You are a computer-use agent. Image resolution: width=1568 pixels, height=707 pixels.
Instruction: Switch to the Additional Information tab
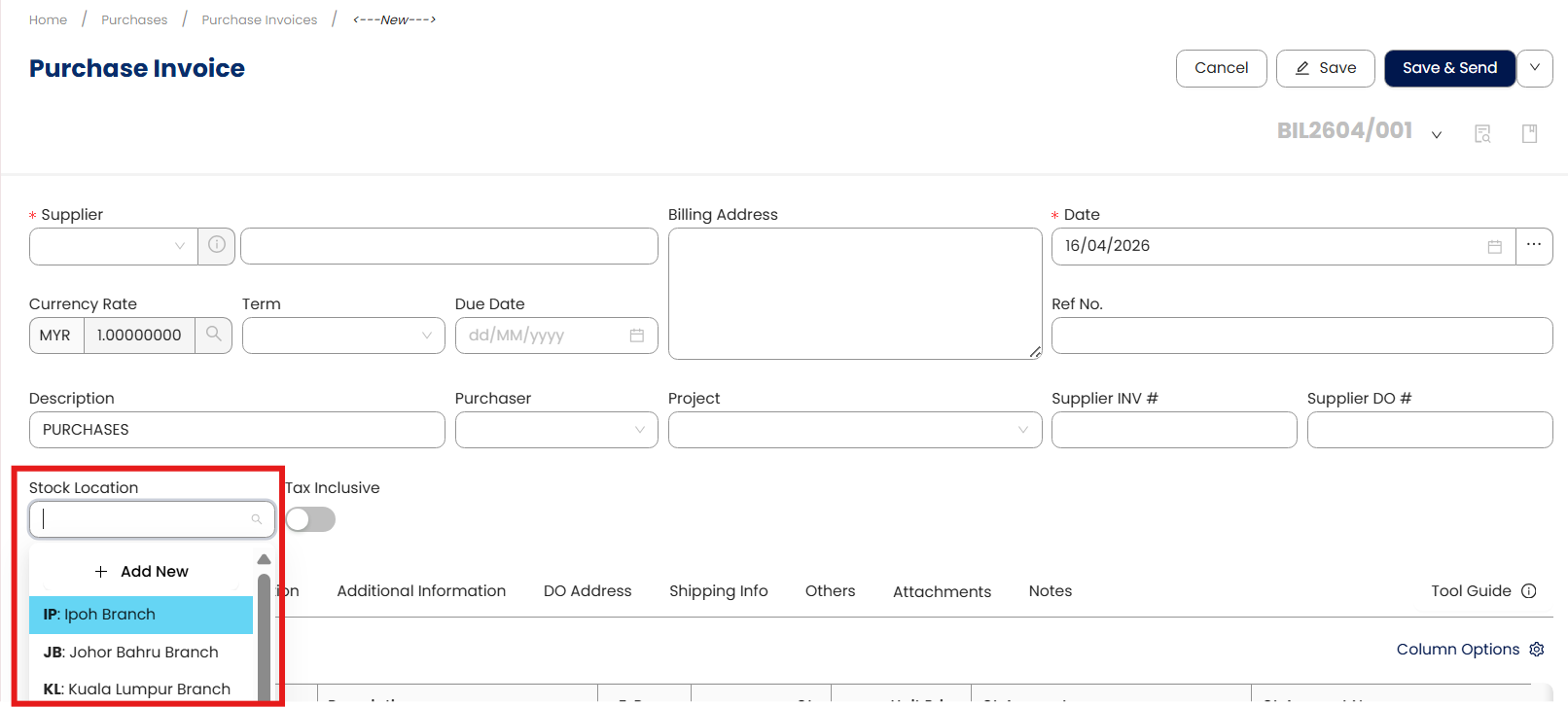[421, 590]
